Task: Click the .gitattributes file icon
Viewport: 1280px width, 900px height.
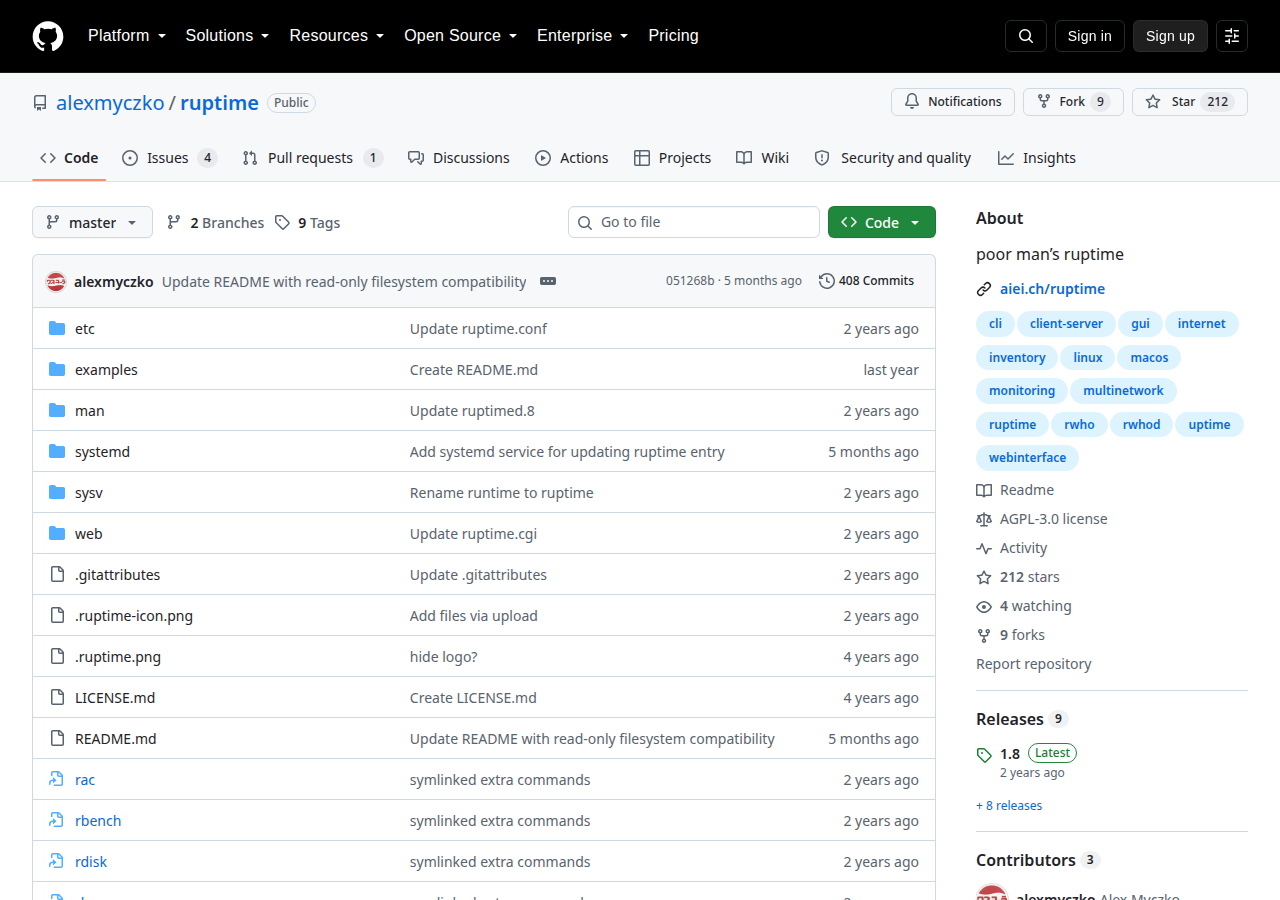Action: tap(57, 575)
